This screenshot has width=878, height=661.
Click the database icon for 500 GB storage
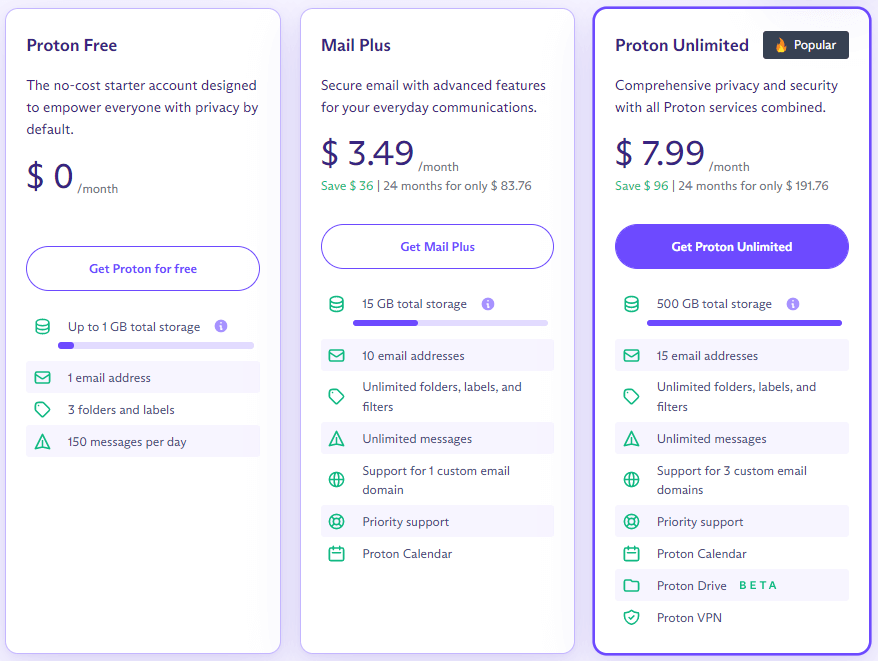pos(632,304)
